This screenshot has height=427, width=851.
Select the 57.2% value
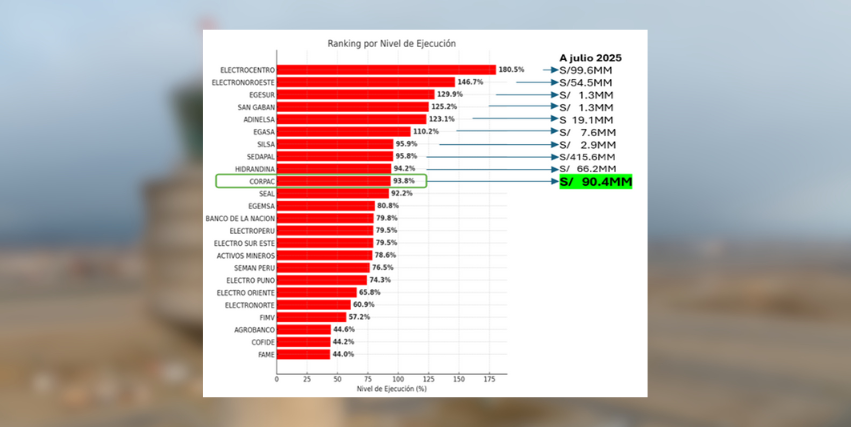[359, 317]
